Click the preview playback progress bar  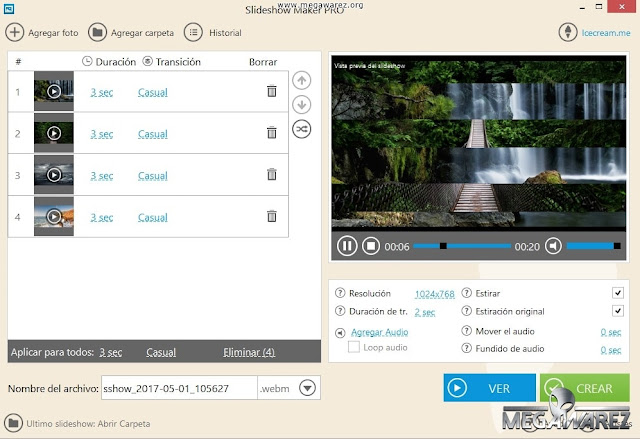click(x=462, y=246)
